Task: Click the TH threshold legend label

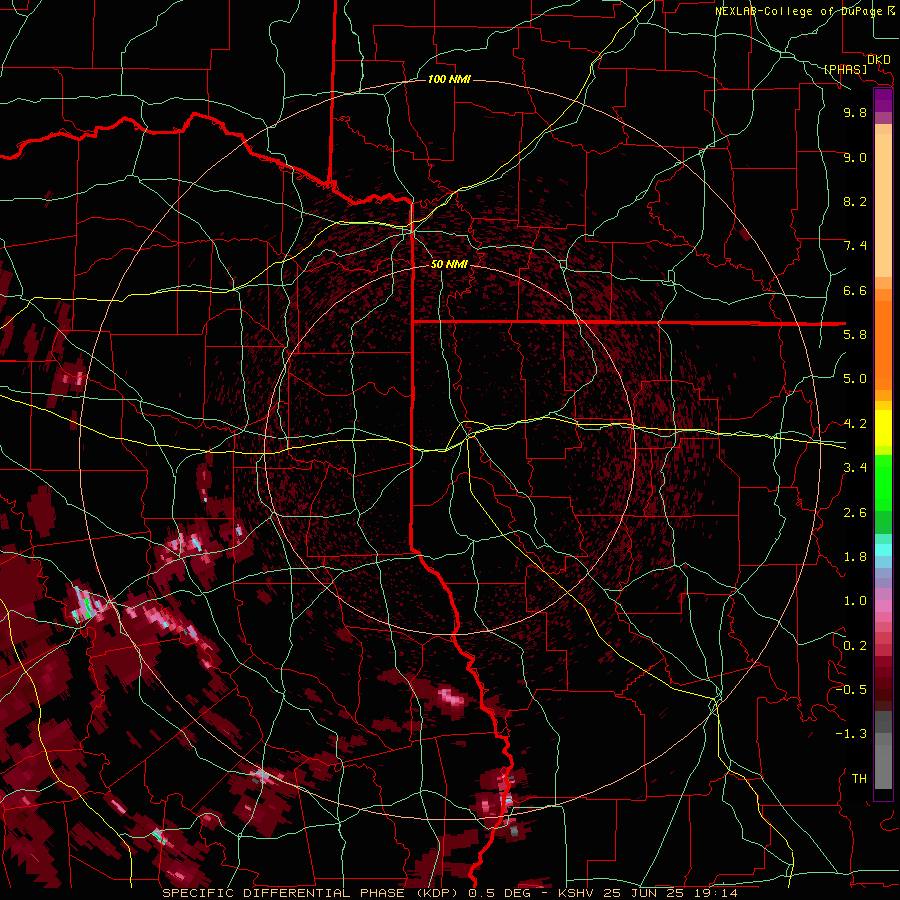Action: click(x=859, y=779)
